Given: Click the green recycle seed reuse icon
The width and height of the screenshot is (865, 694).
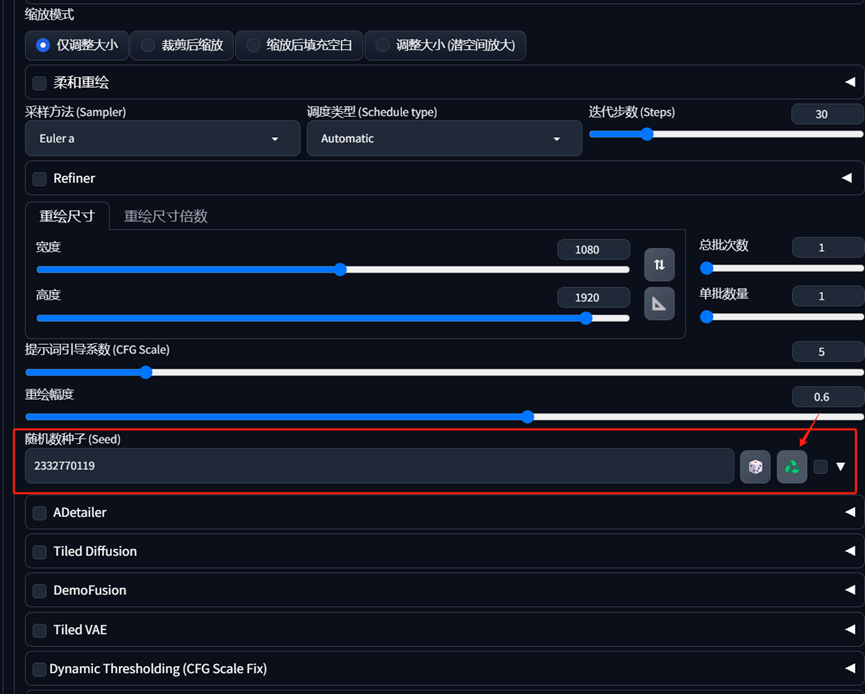Looking at the screenshot, I should [792, 467].
